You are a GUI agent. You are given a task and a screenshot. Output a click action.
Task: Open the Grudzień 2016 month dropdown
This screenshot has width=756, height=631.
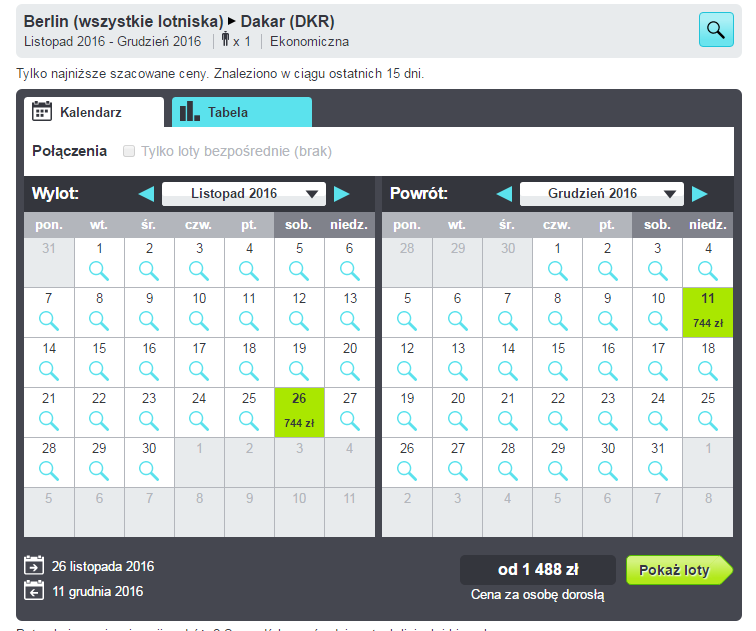pyautogui.click(x=602, y=194)
